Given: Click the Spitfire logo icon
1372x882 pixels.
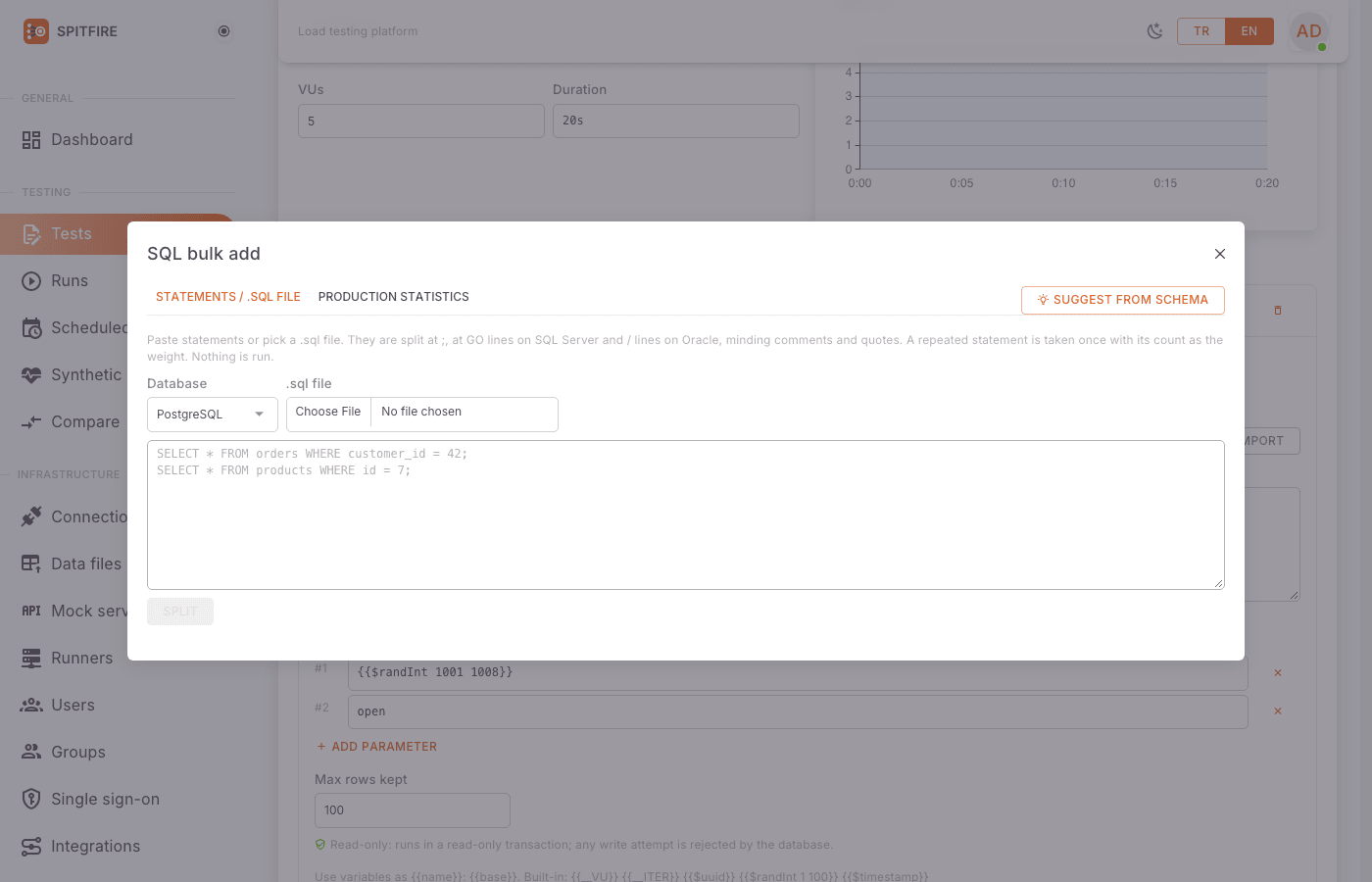Looking at the screenshot, I should tap(36, 31).
